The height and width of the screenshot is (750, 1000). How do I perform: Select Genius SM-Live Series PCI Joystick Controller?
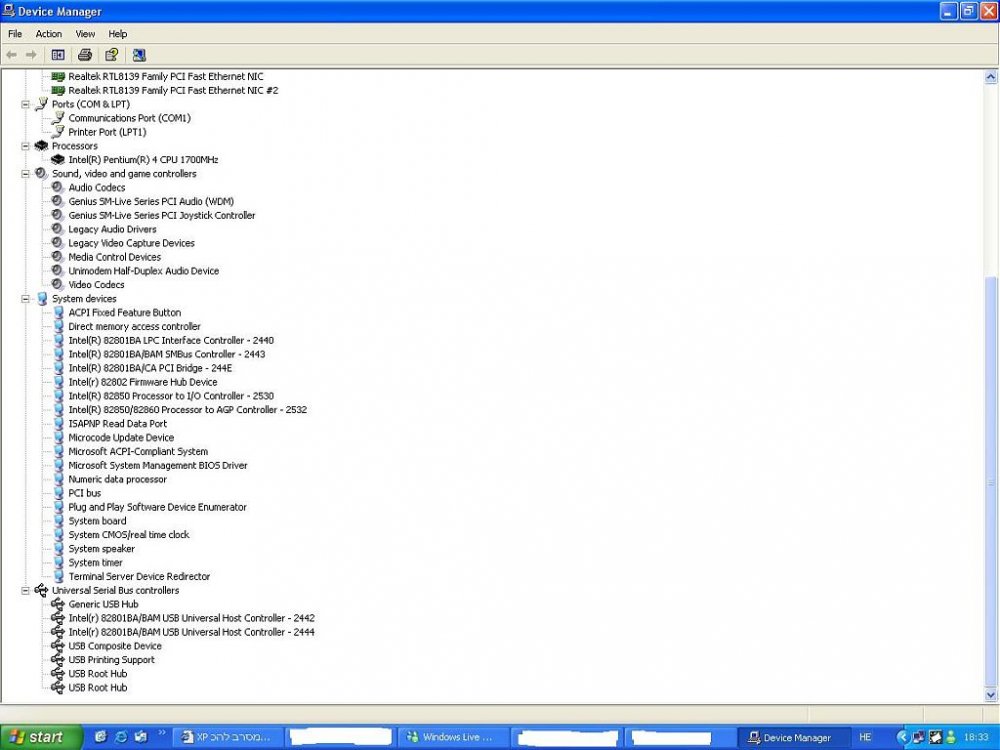pos(162,216)
